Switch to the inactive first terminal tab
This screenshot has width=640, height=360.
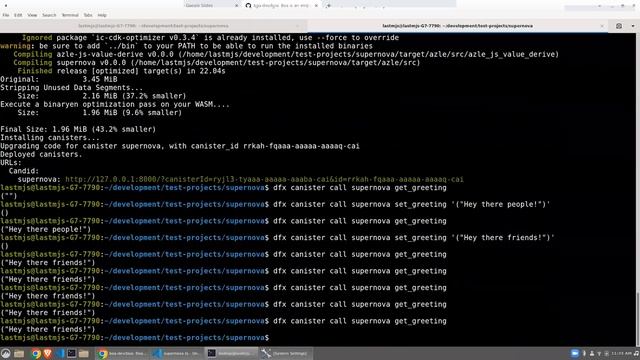pyautogui.click(x=153, y=26)
